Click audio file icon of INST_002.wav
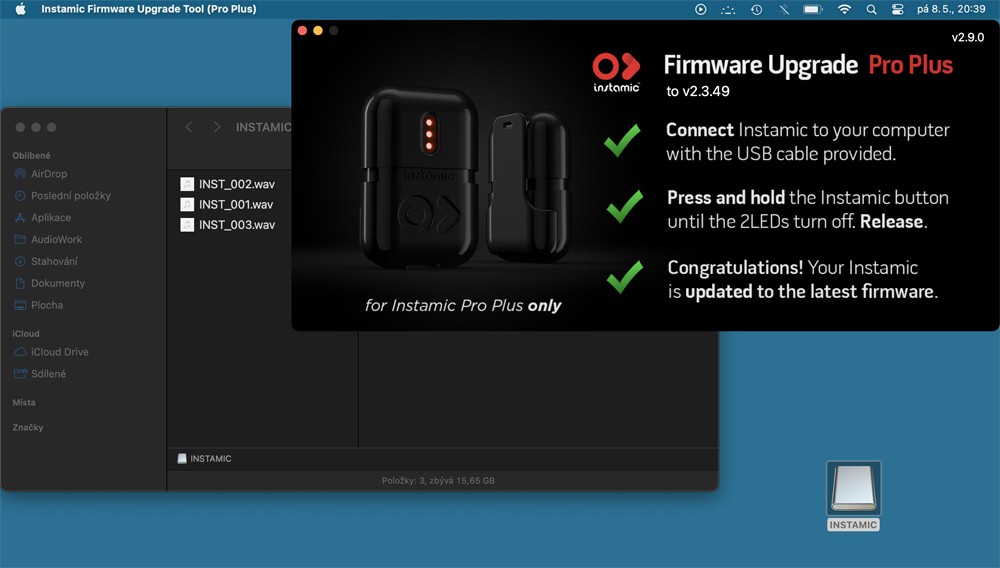 187,184
